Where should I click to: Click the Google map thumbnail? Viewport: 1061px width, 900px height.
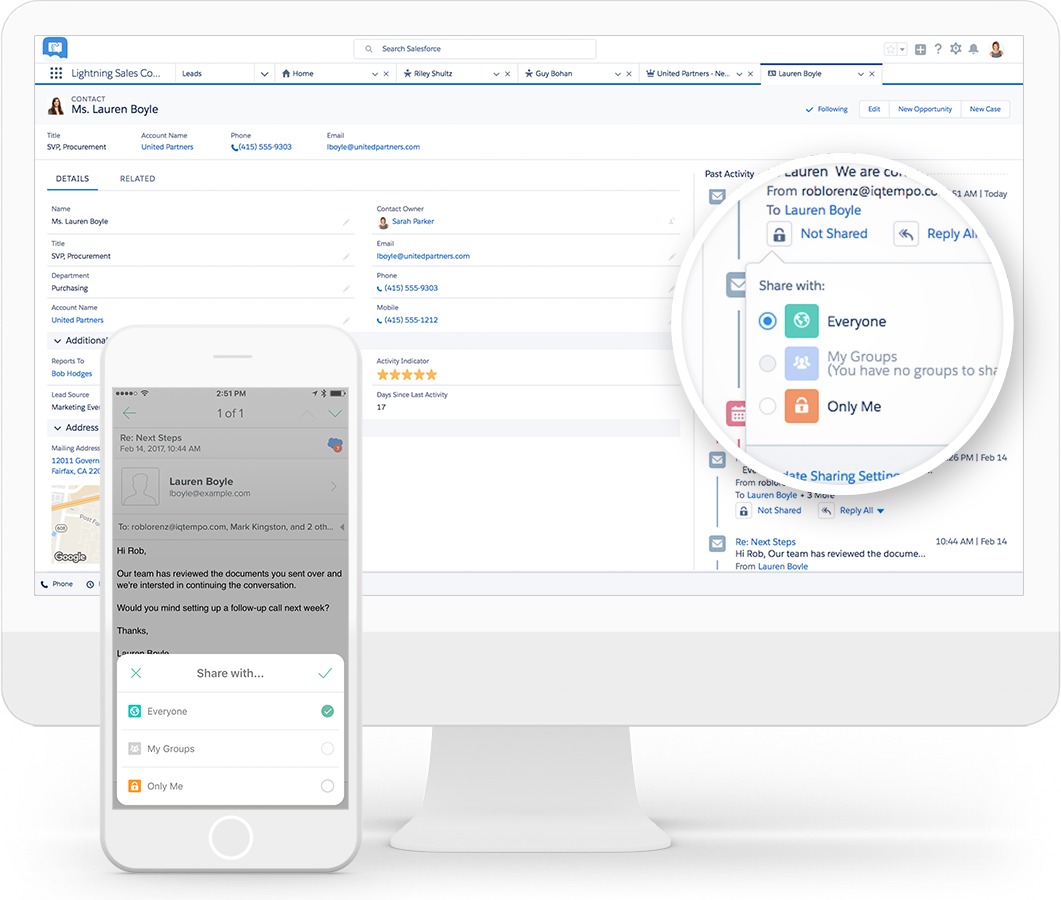(76, 524)
